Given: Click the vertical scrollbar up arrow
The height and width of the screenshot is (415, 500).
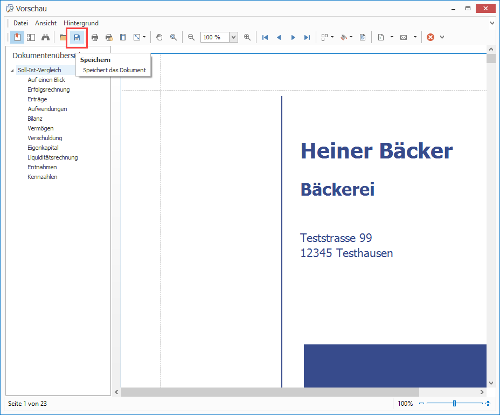Looking at the screenshot, I should pyautogui.click(x=491, y=49).
